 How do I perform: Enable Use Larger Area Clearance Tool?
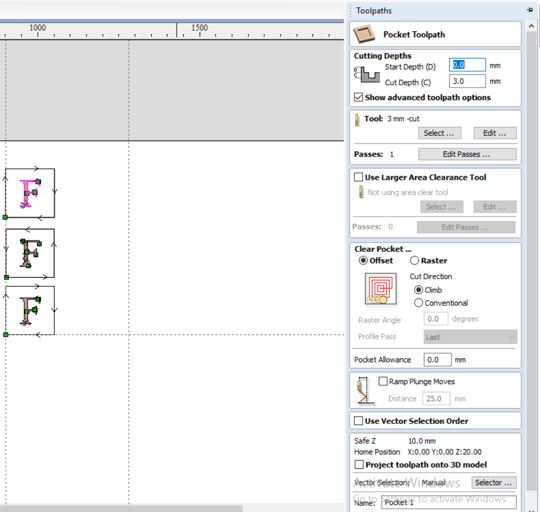(x=359, y=177)
